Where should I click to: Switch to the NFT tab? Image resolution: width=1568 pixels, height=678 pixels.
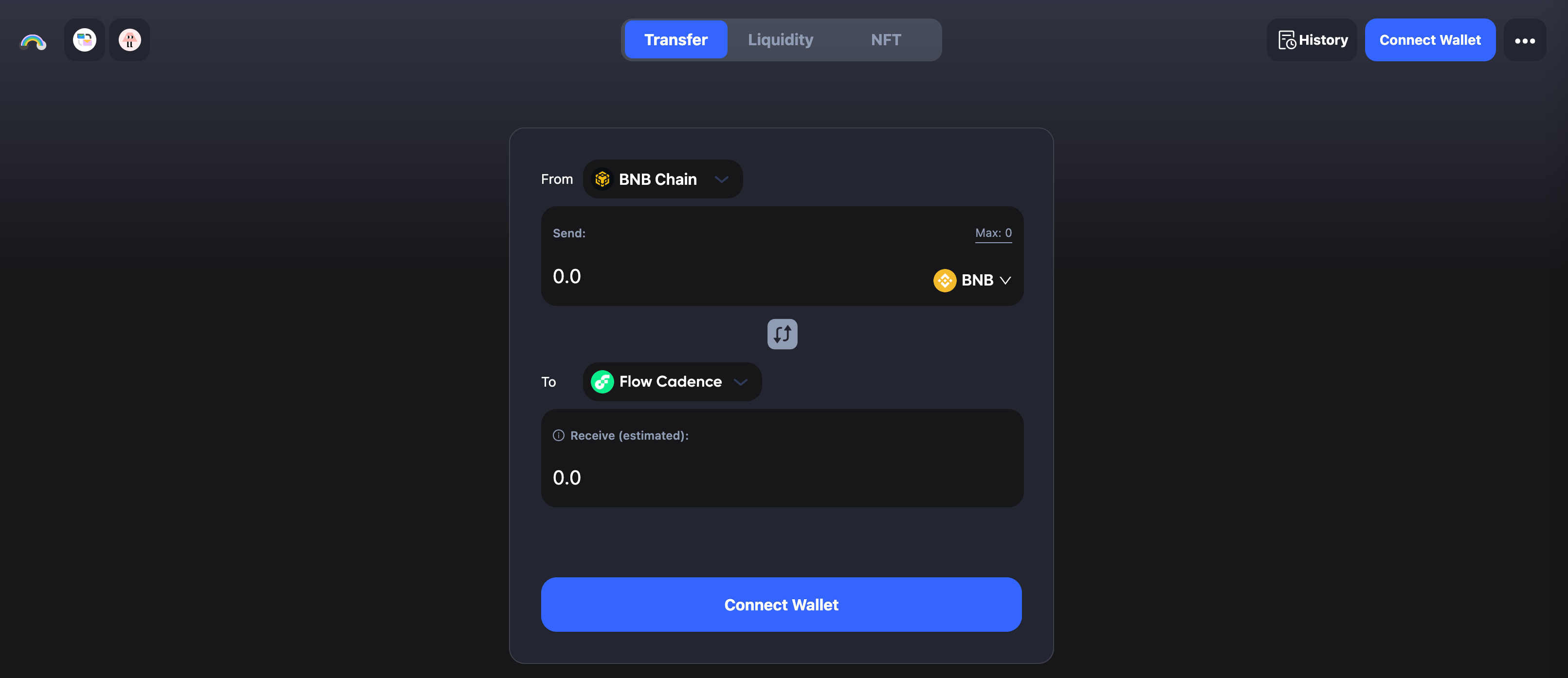click(x=886, y=40)
